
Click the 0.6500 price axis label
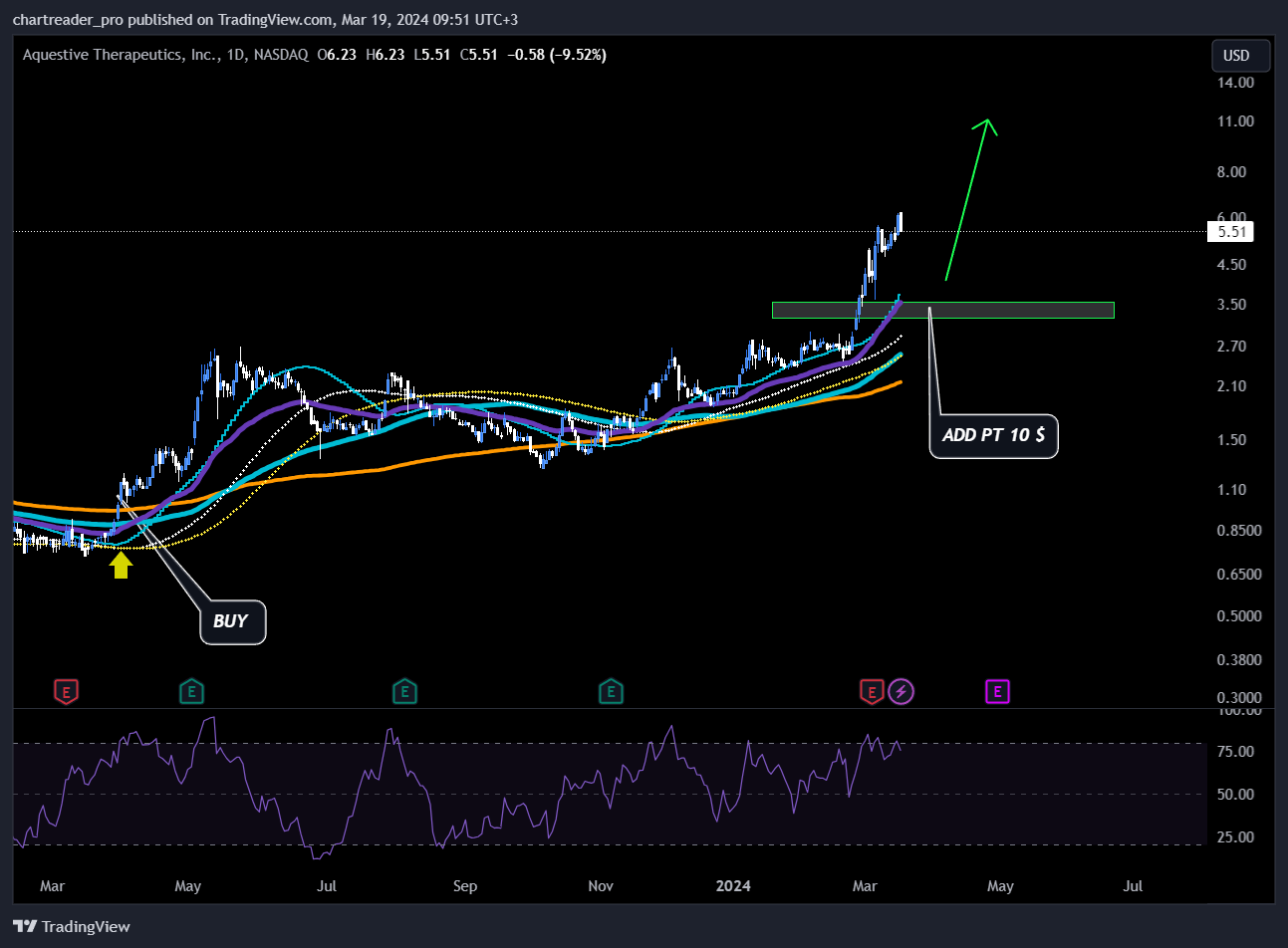click(x=1239, y=575)
